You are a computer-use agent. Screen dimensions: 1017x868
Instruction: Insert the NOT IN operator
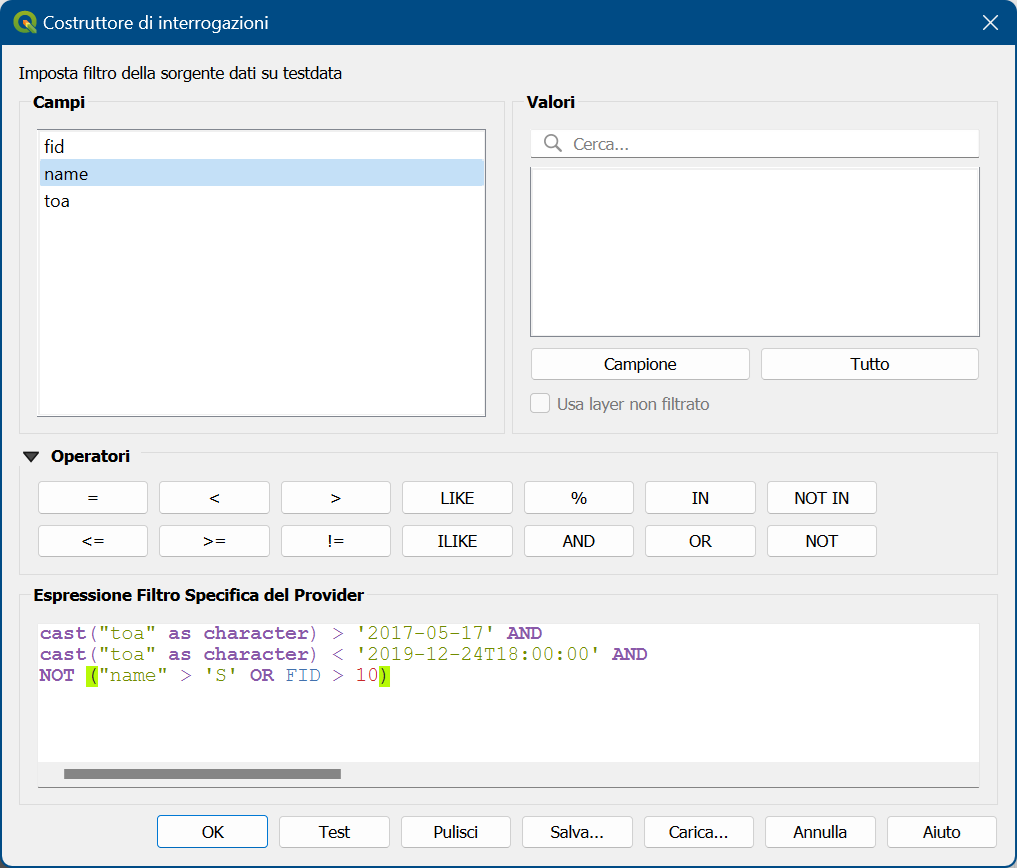pyautogui.click(x=822, y=498)
